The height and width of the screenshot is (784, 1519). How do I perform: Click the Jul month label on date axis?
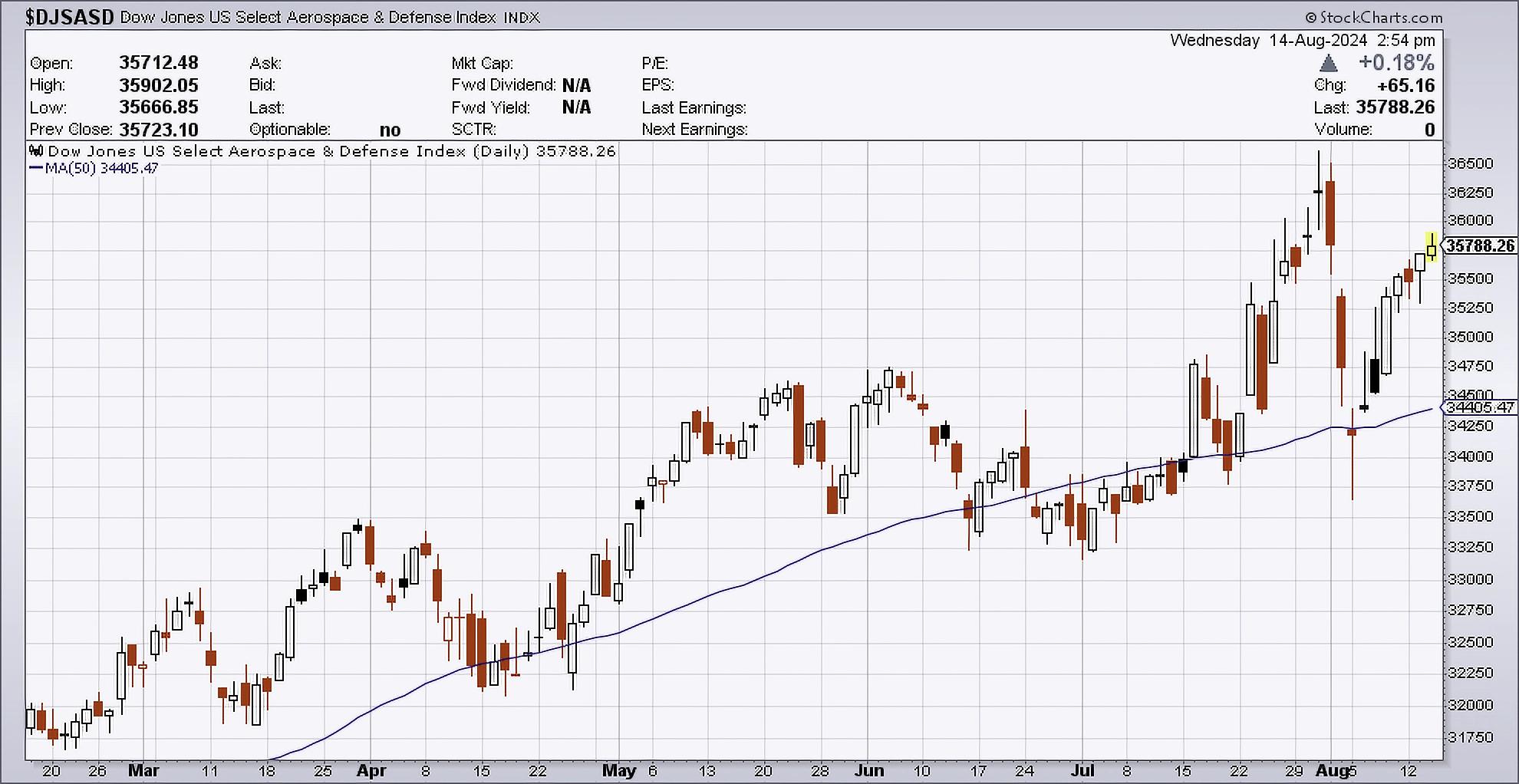coord(1082,771)
